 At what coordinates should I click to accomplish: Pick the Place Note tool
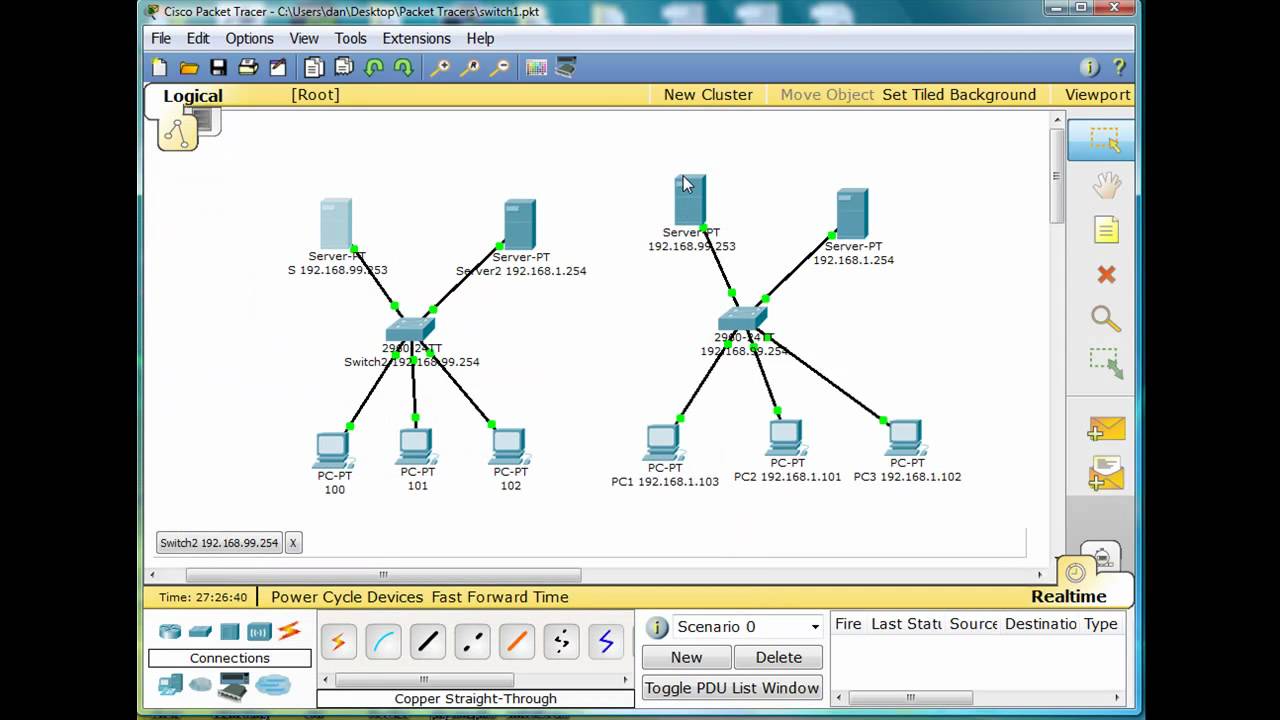click(x=1105, y=230)
